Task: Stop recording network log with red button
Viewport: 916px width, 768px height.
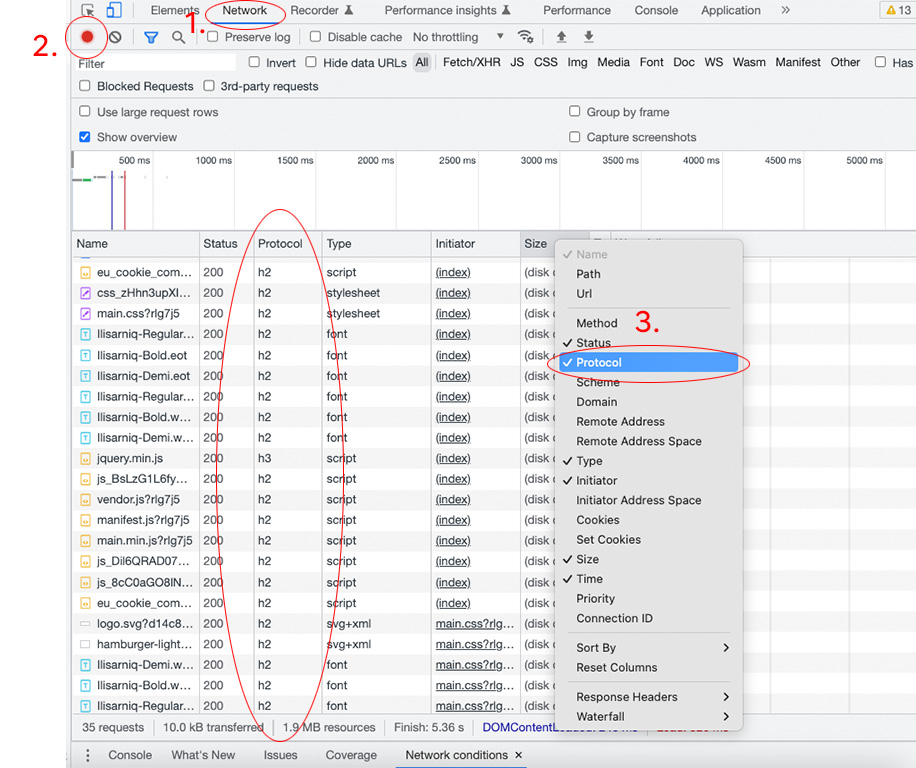Action: coord(87,37)
